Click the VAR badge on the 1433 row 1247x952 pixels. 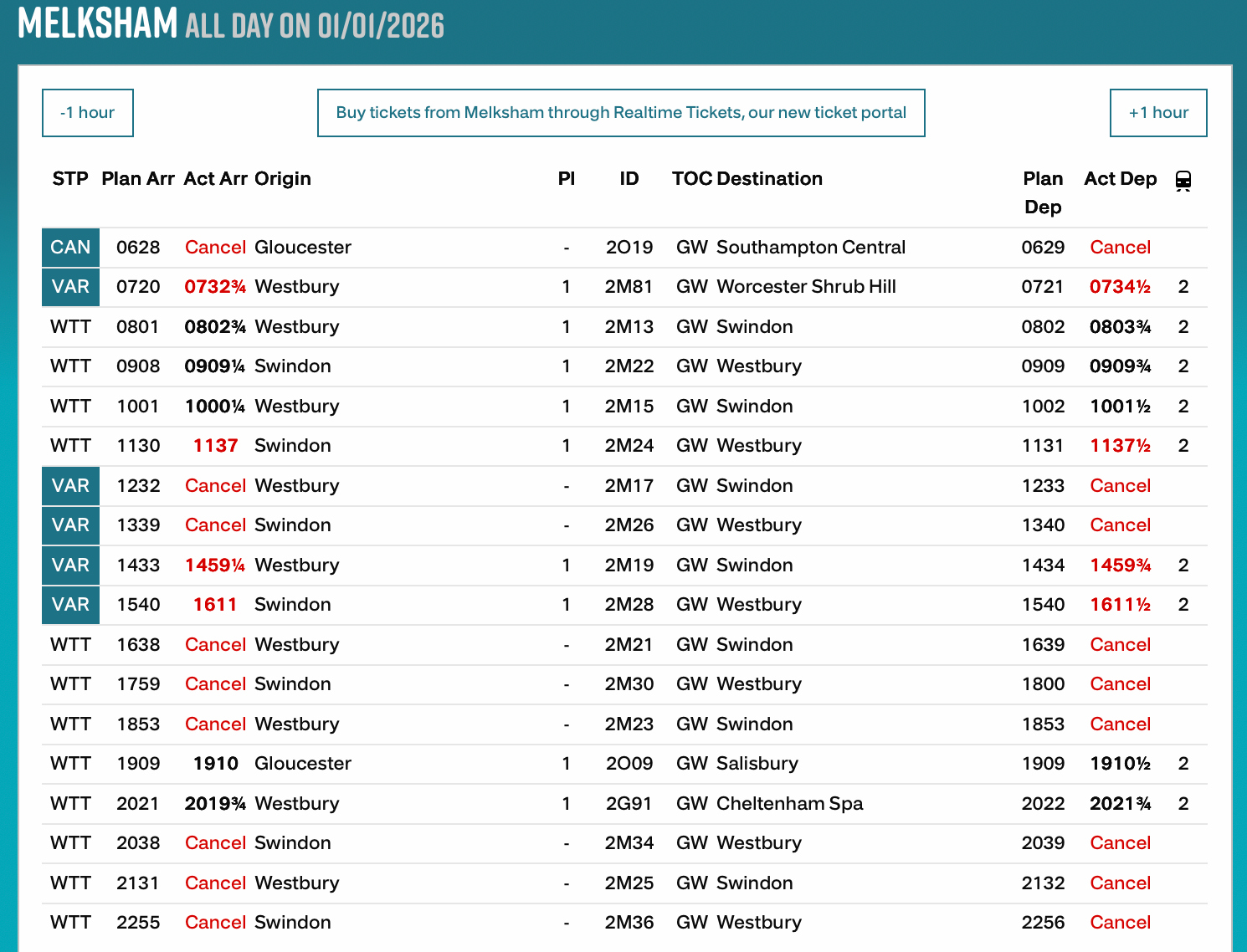70,566
